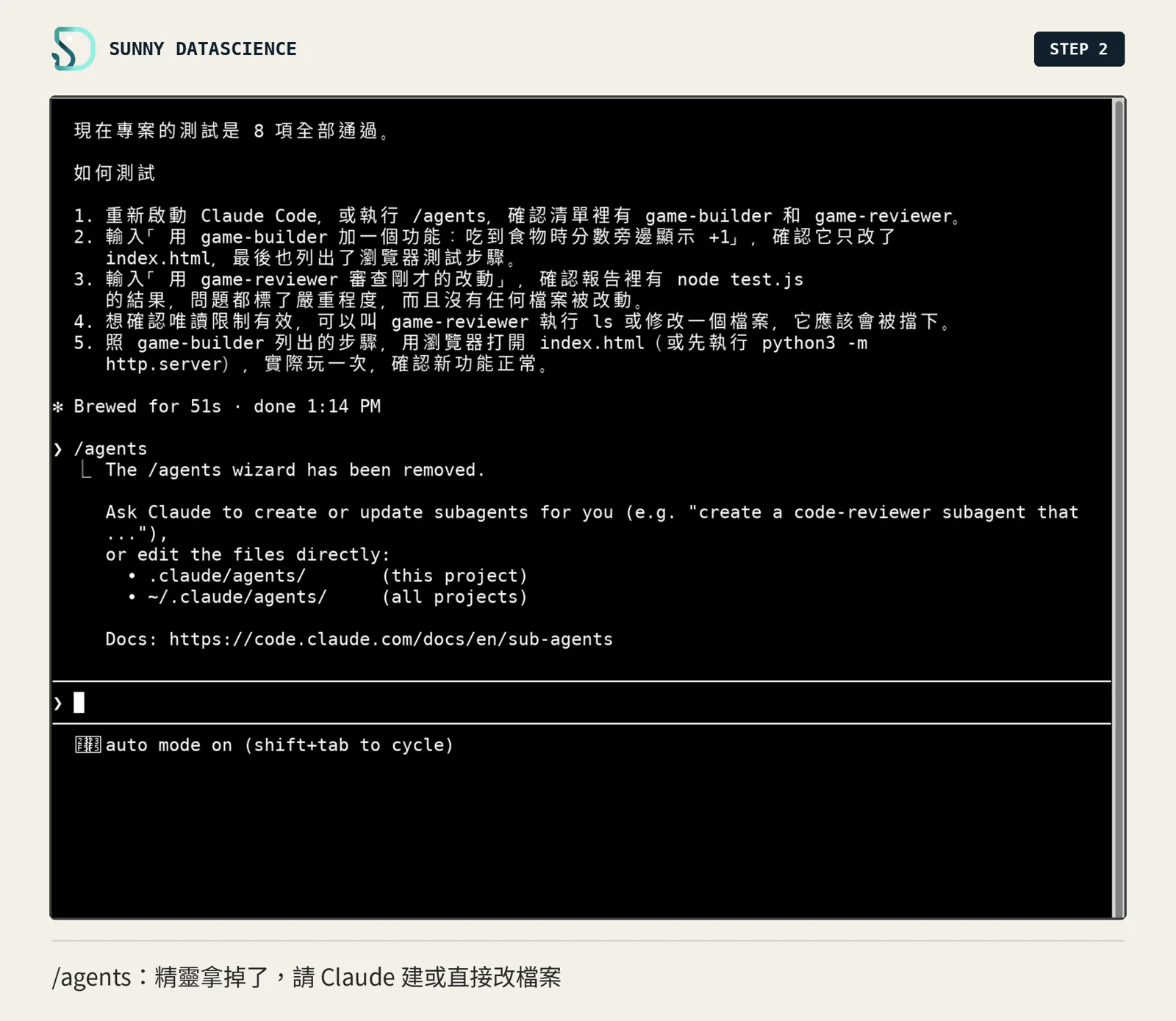Image resolution: width=1176 pixels, height=1021 pixels.
Task: Click the '現在專案的測試是 8 項全部通過' line
Action: tap(233, 131)
